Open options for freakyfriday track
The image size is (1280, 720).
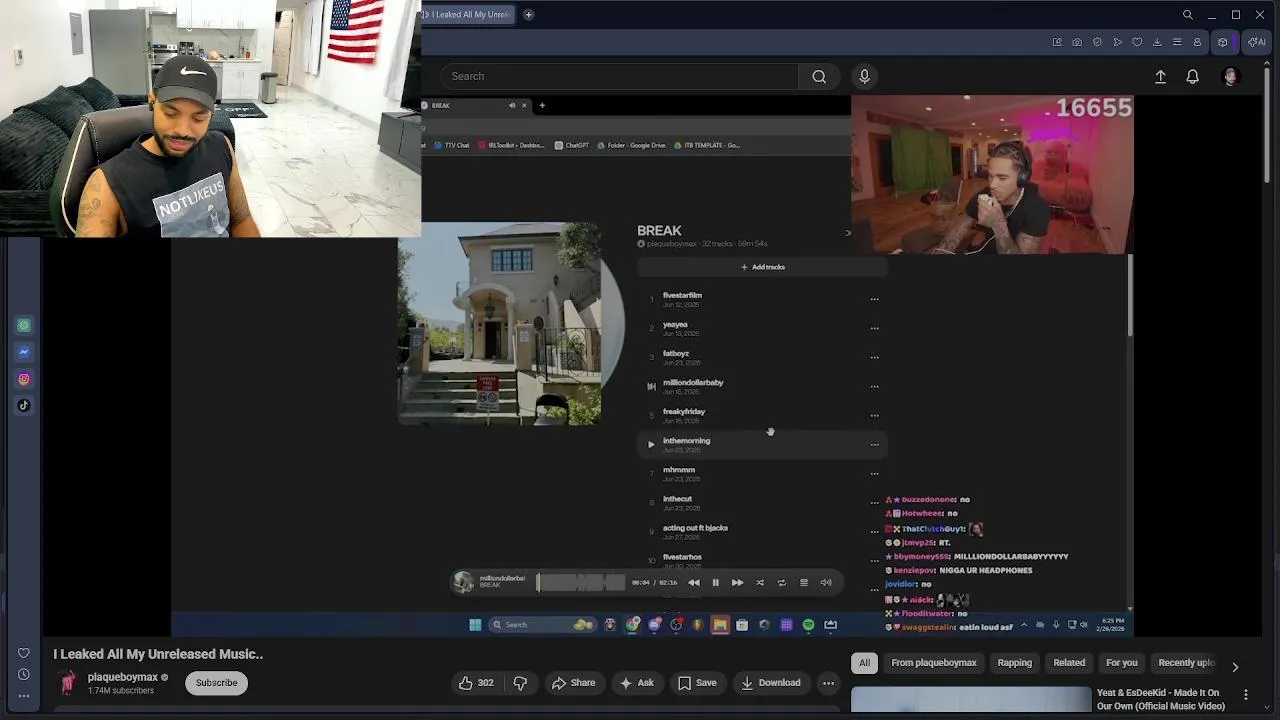point(874,415)
